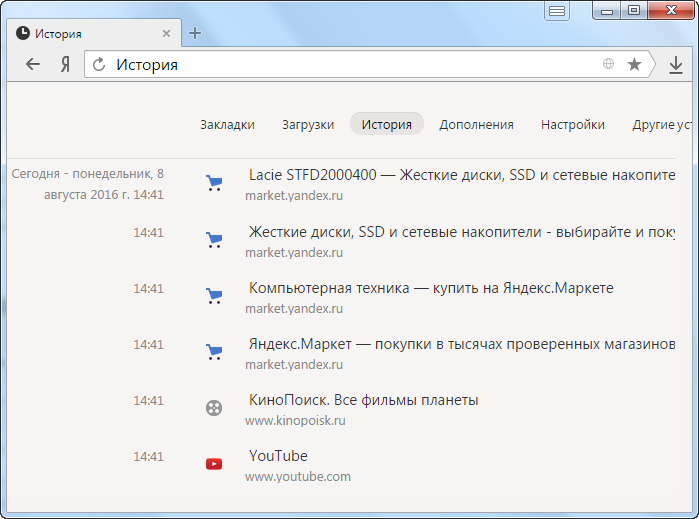Open the Дополнения section
Viewport: 699px width, 519px height.
point(476,124)
